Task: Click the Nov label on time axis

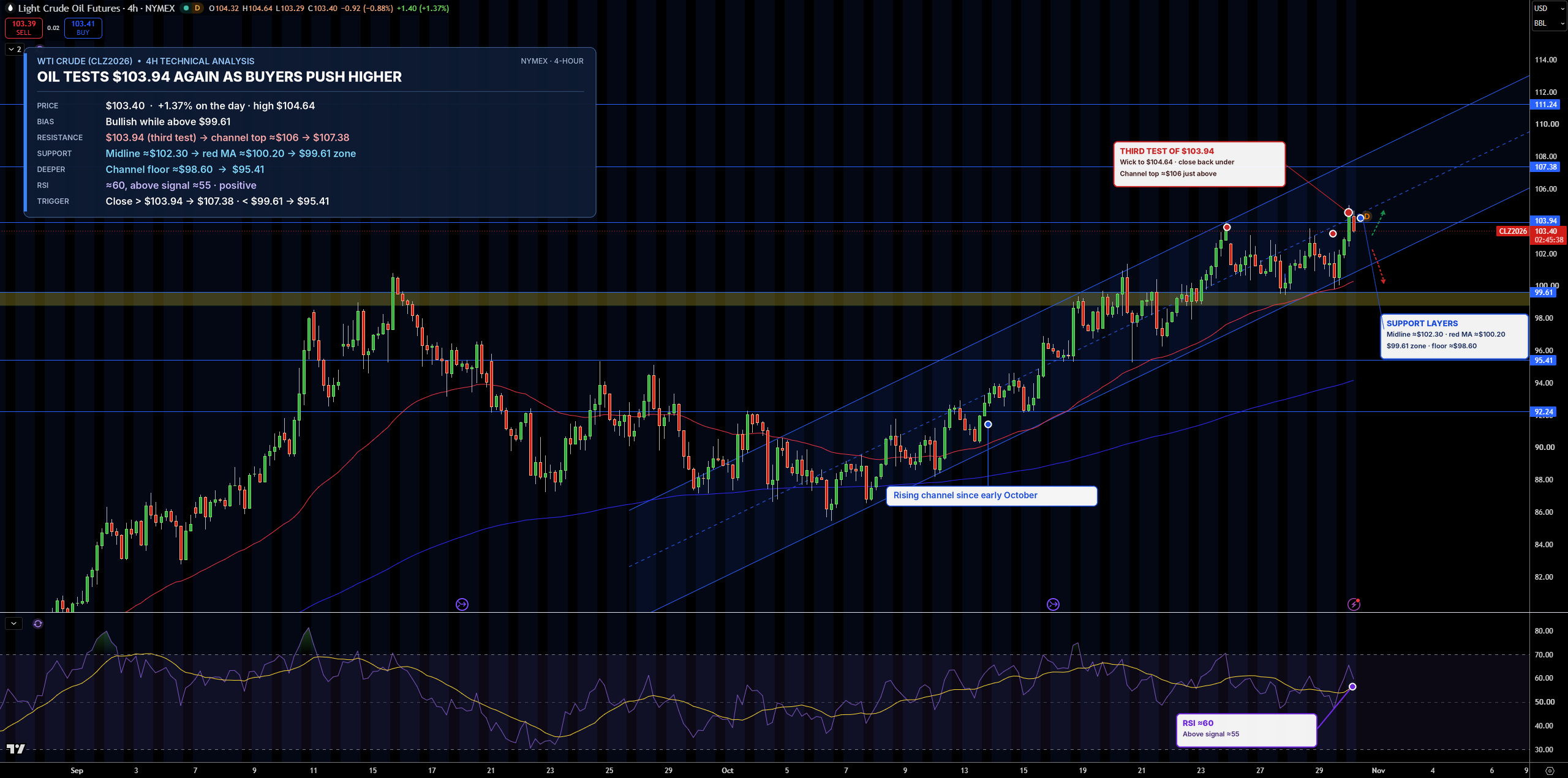Action: 1378,770
